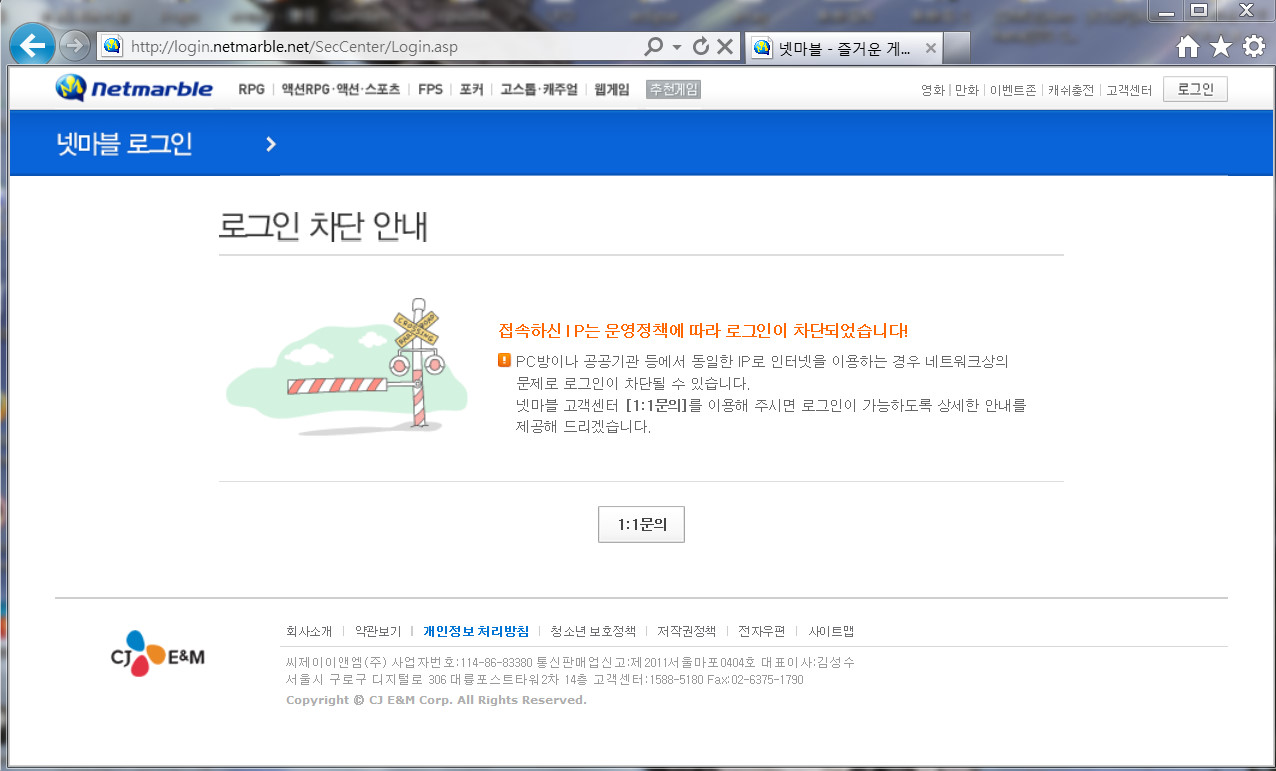Click the 추천게임 button
Screen dimensions: 1276x771
673,89
